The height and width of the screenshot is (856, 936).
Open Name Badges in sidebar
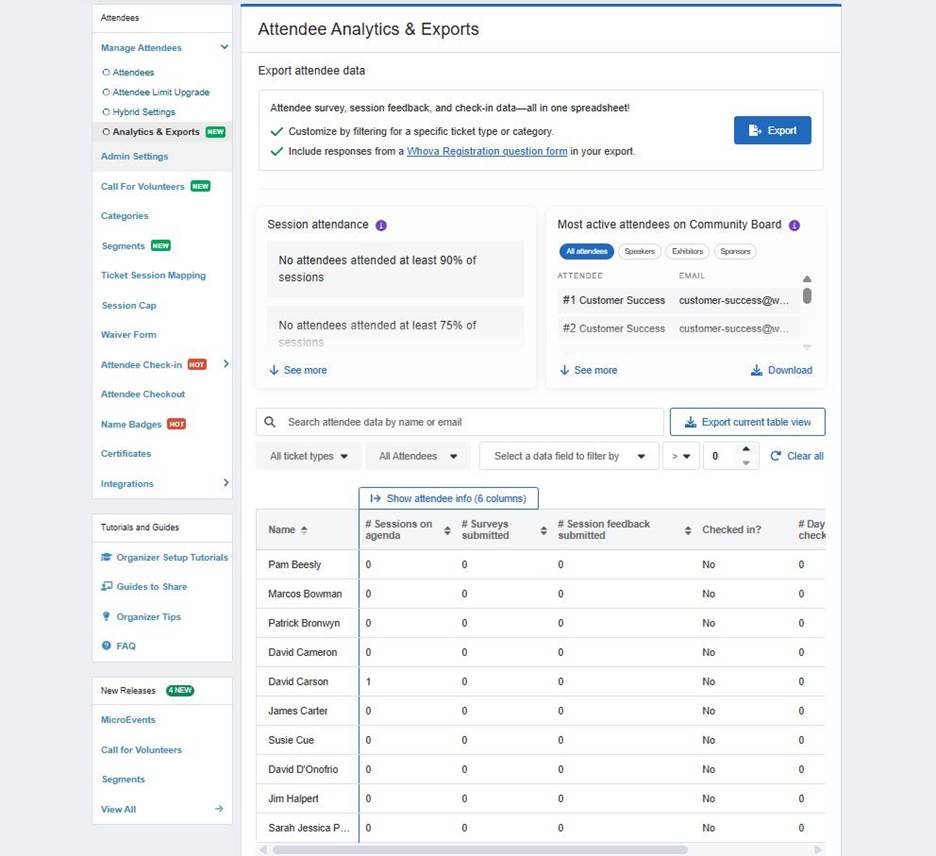point(131,424)
